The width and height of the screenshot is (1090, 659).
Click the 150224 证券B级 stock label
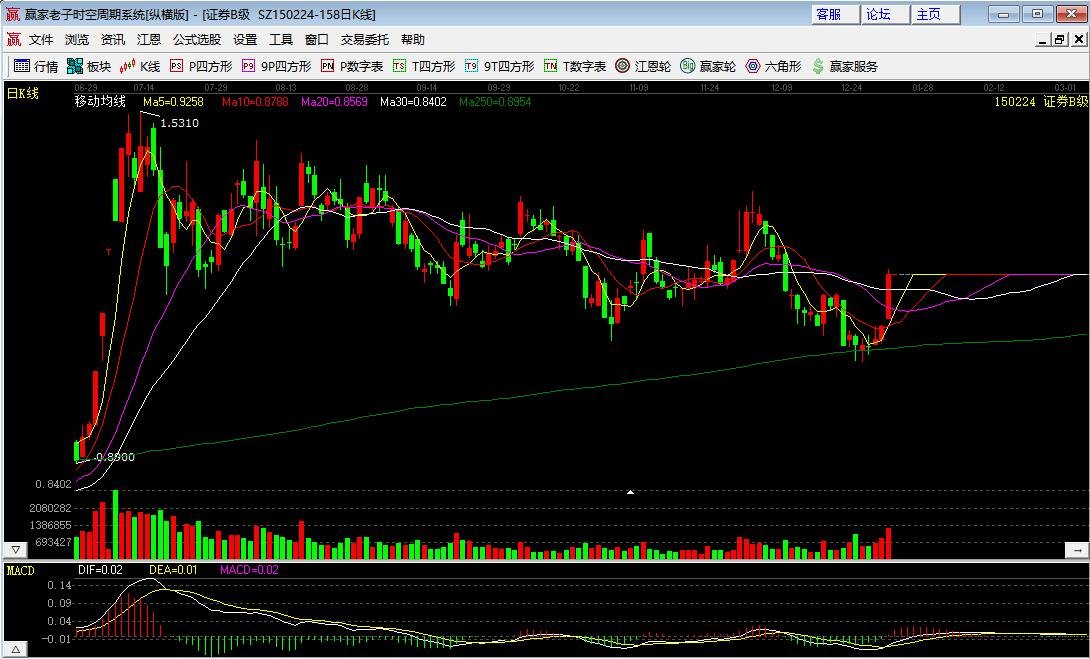pos(1041,101)
